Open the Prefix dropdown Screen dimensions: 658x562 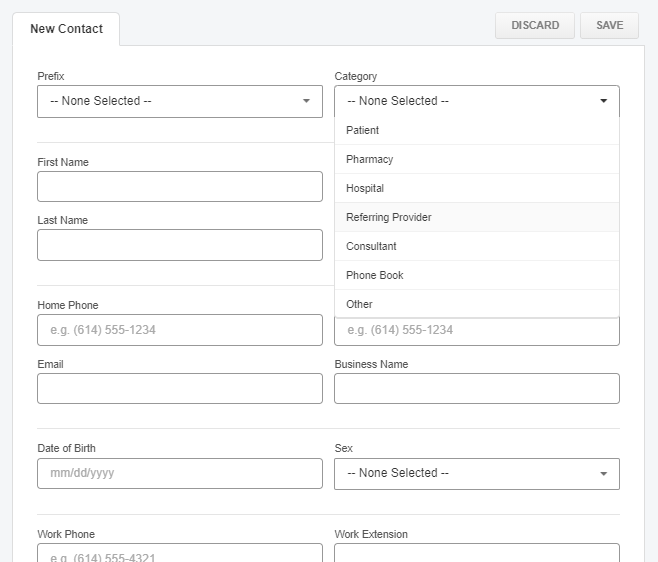[x=179, y=101]
